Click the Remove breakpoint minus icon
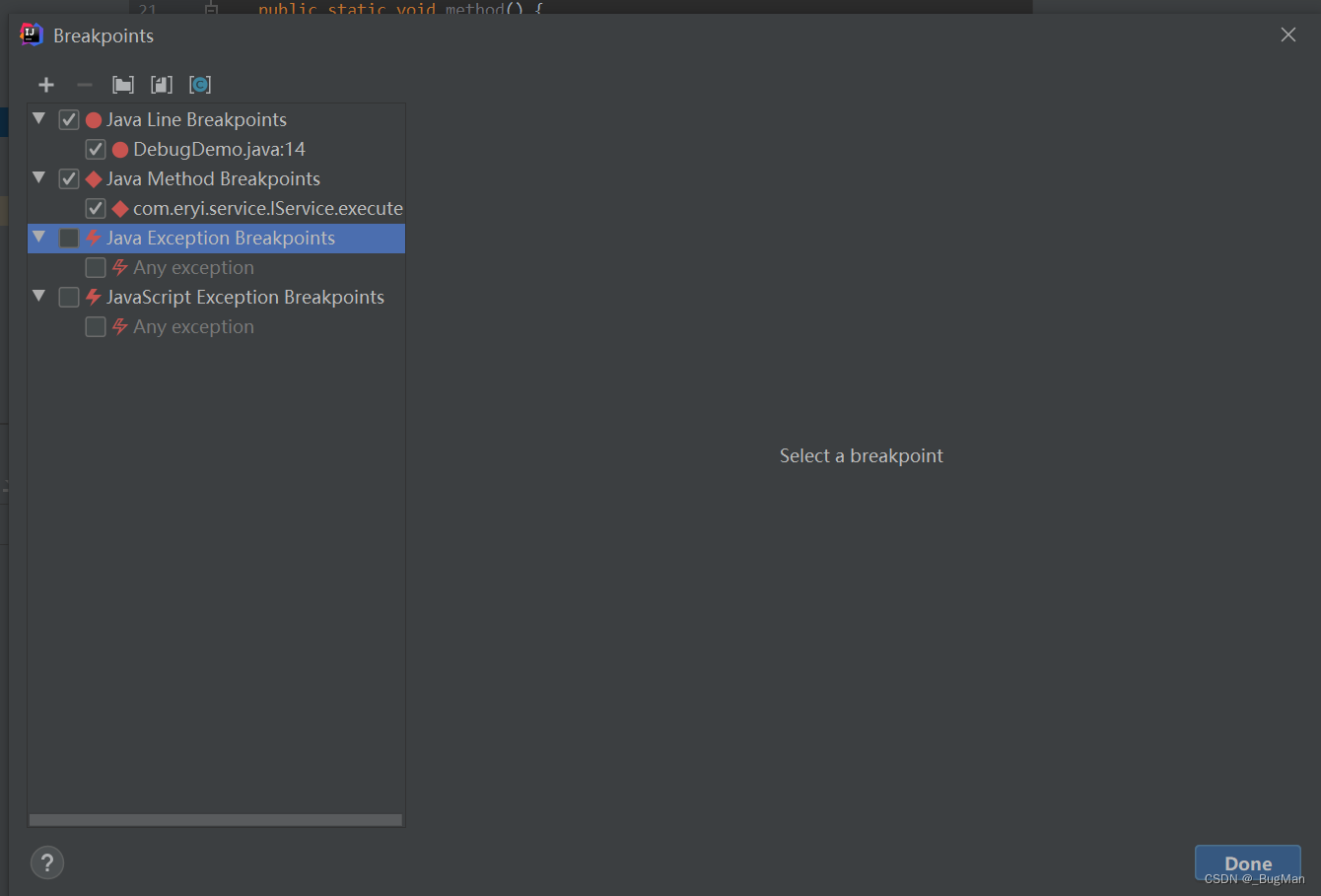 tap(84, 85)
